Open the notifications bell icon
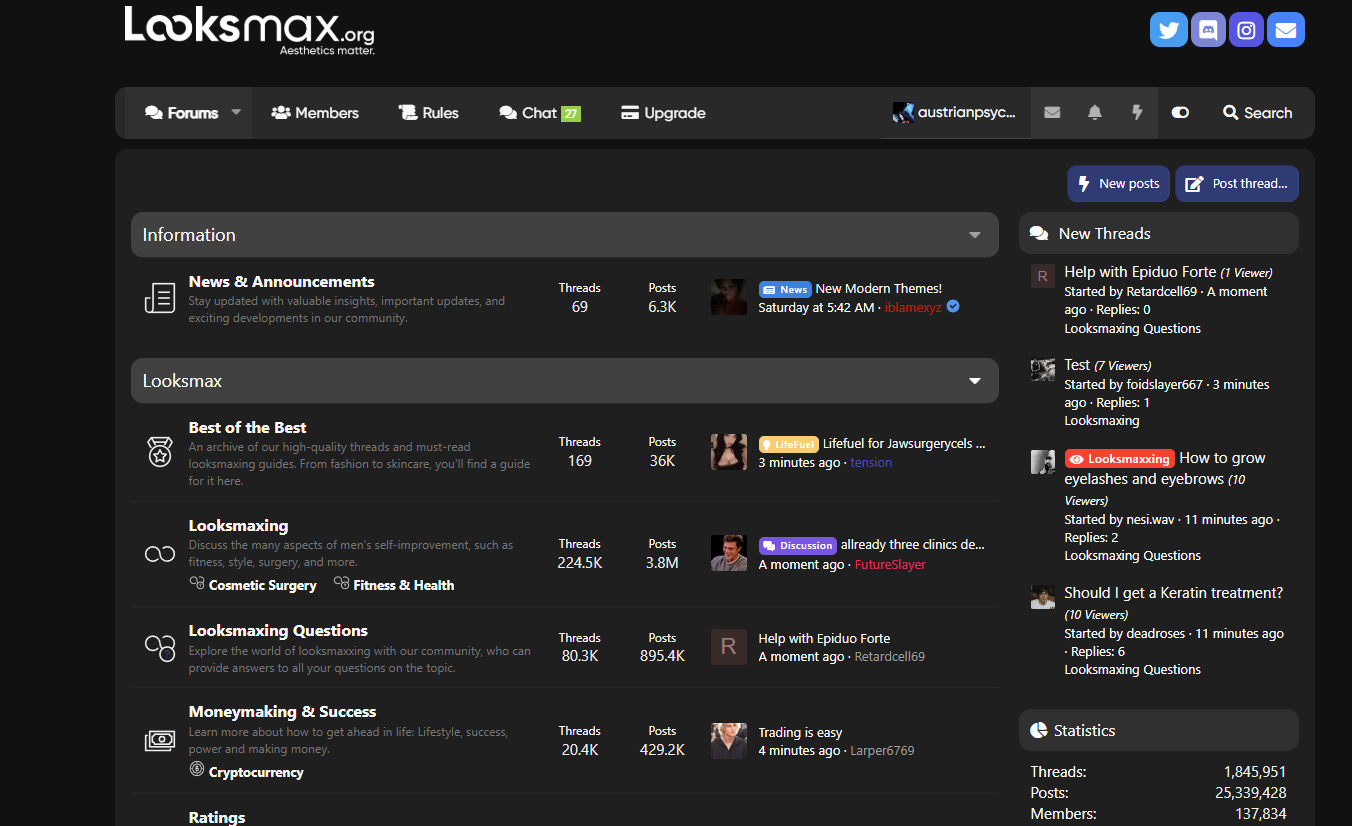Screen dimensions: 1352x826 point(1095,113)
